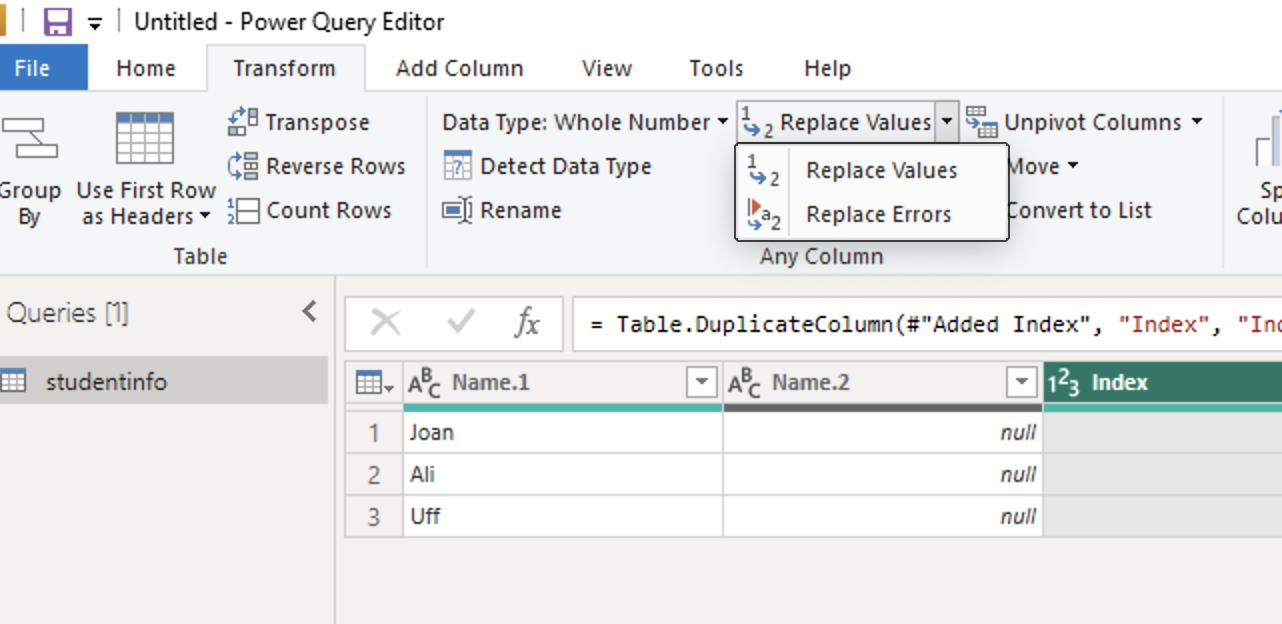1282x624 pixels.
Task: Click the Group By button
Action: click(x=30, y=168)
